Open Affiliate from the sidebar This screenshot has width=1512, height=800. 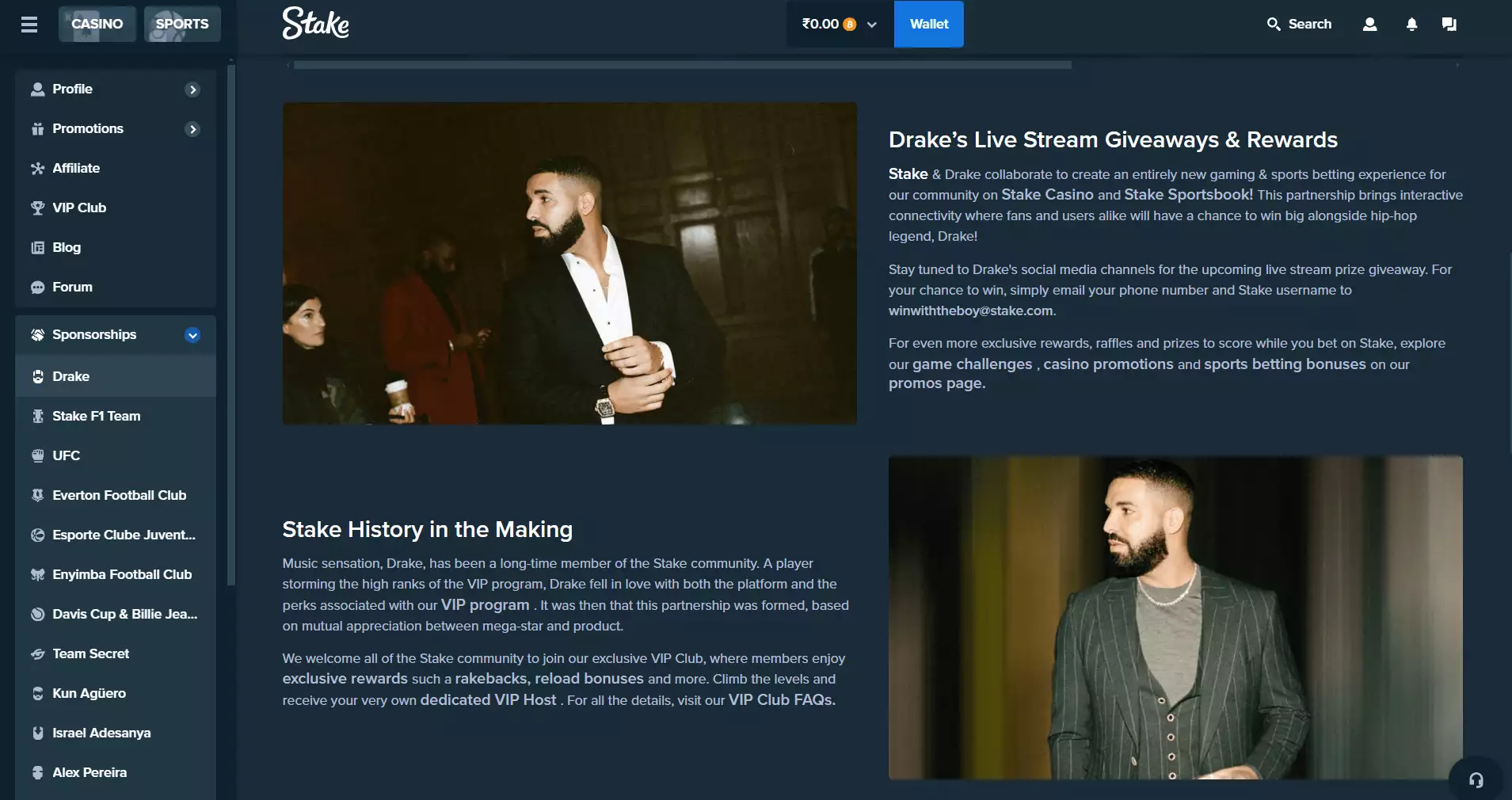click(116, 169)
